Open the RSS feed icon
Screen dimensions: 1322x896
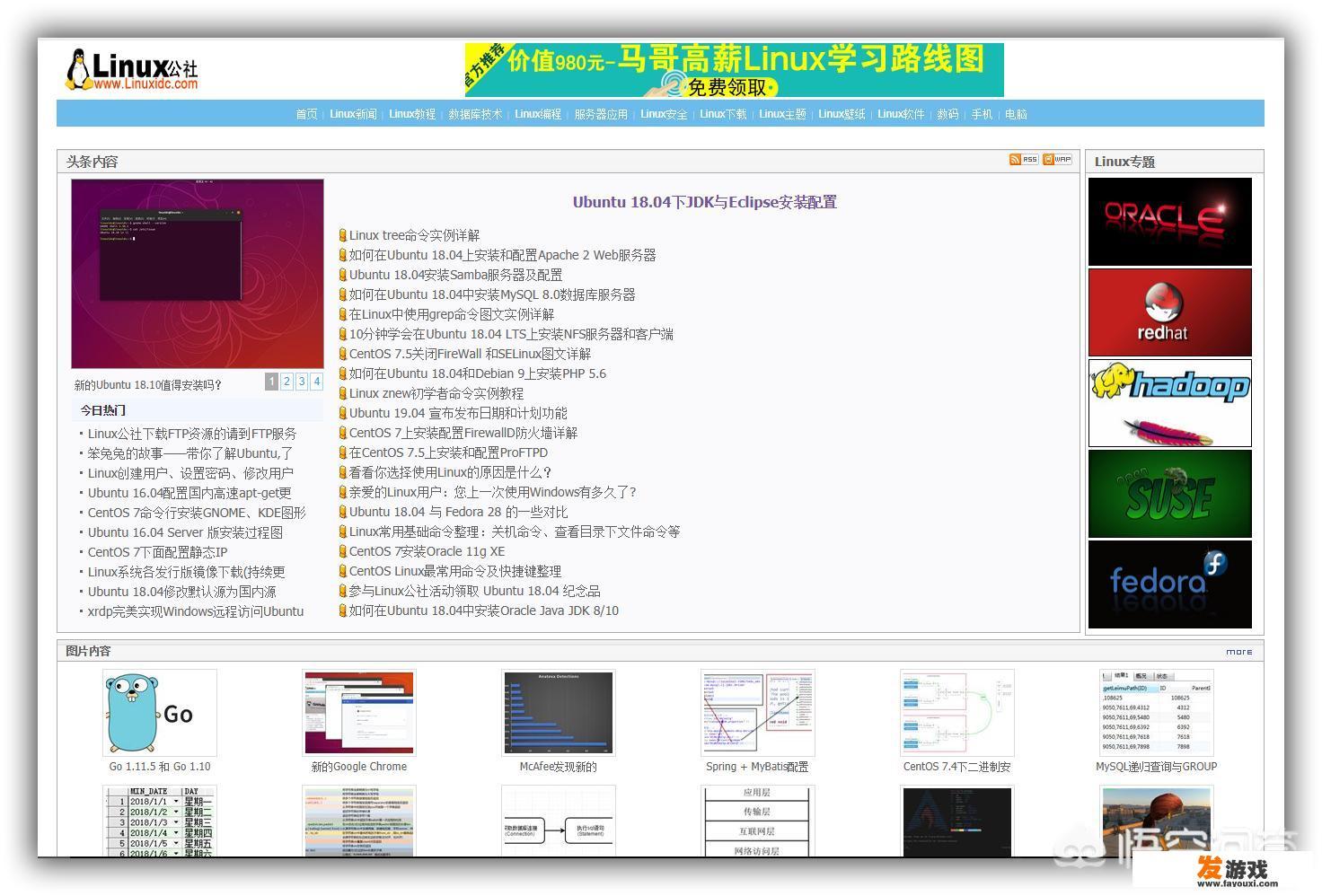point(1024,160)
